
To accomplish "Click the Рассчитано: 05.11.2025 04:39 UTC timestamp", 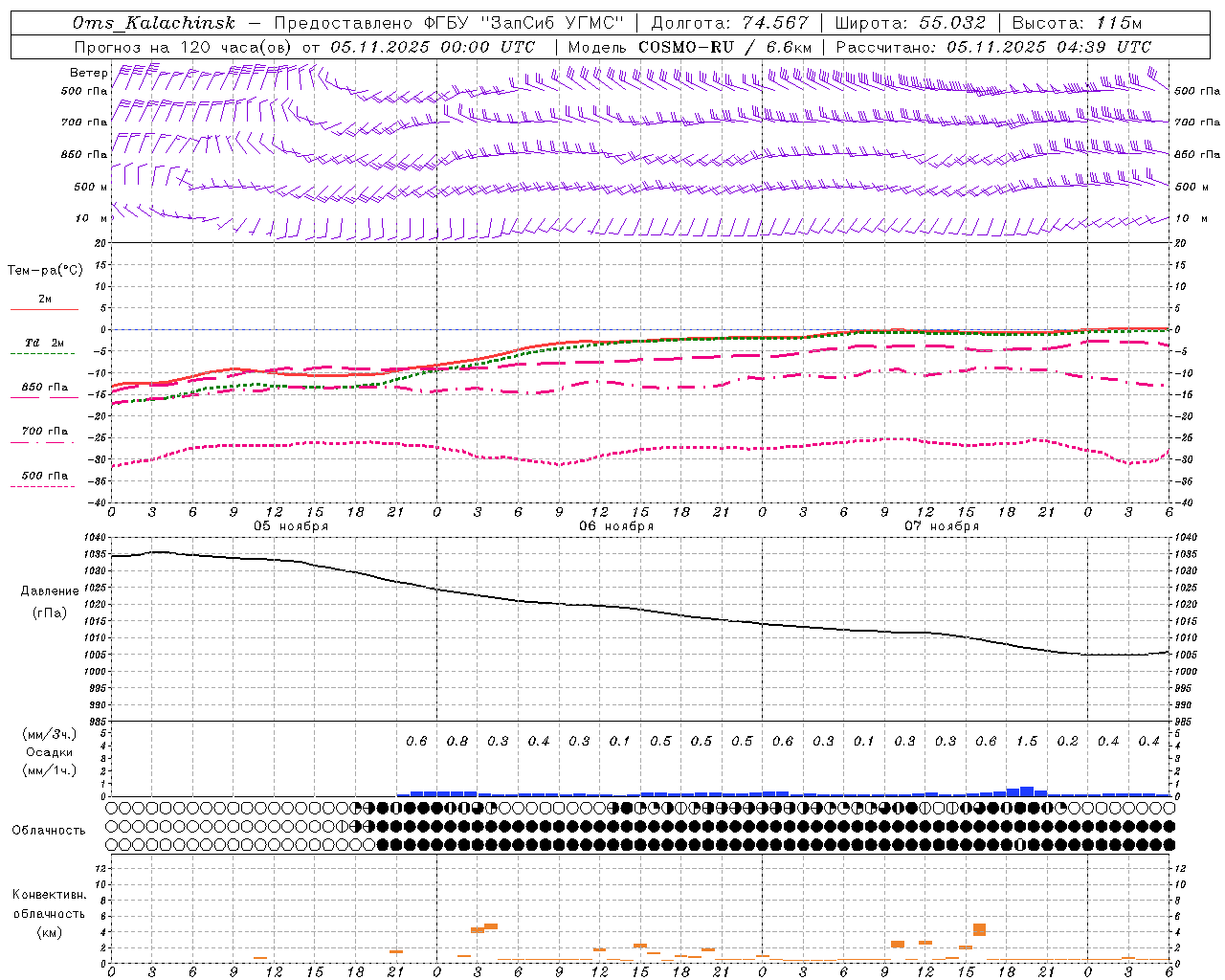I will pyautogui.click(x=993, y=47).
